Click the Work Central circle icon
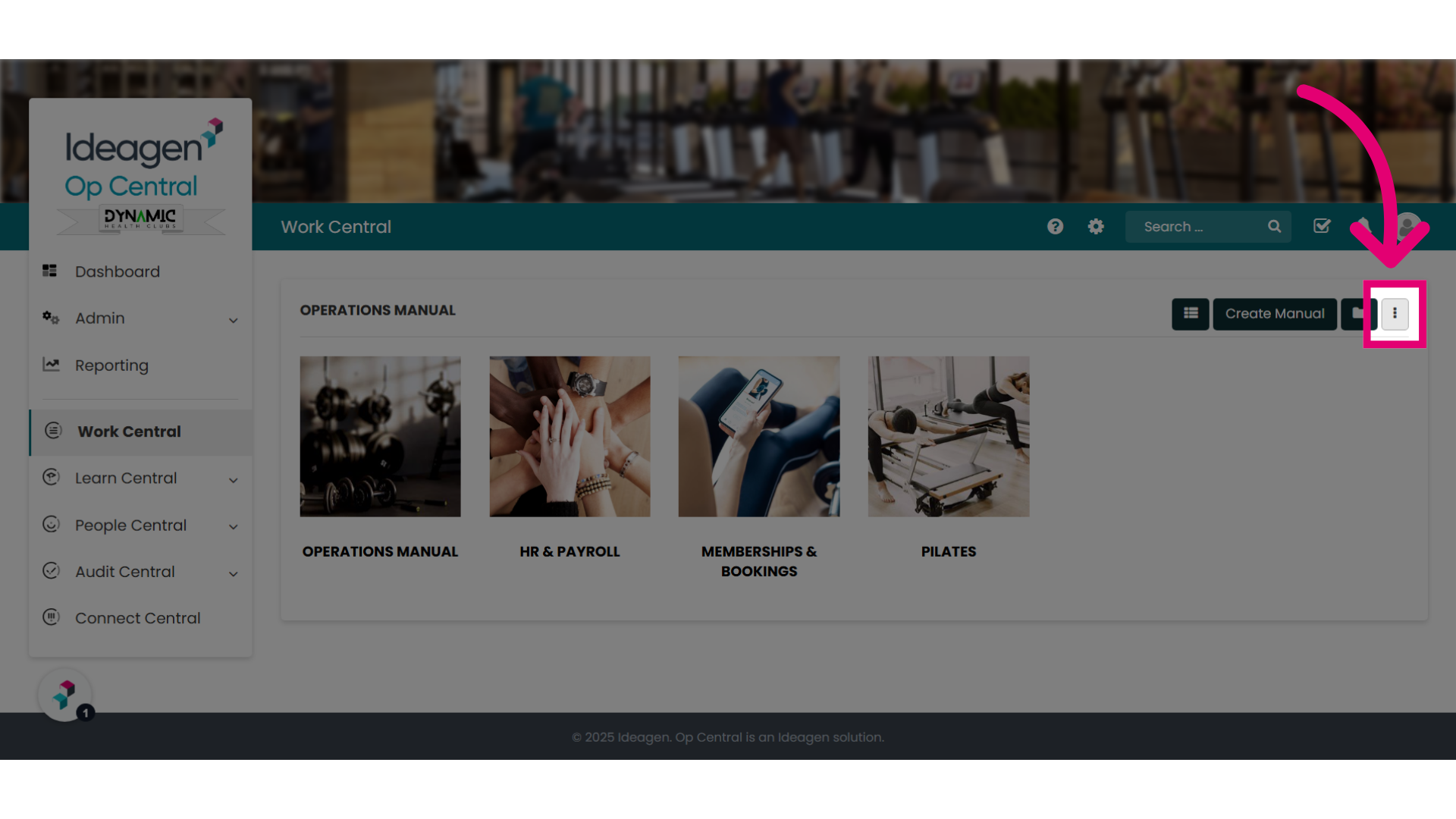The width and height of the screenshot is (1456, 819). pos(53,431)
